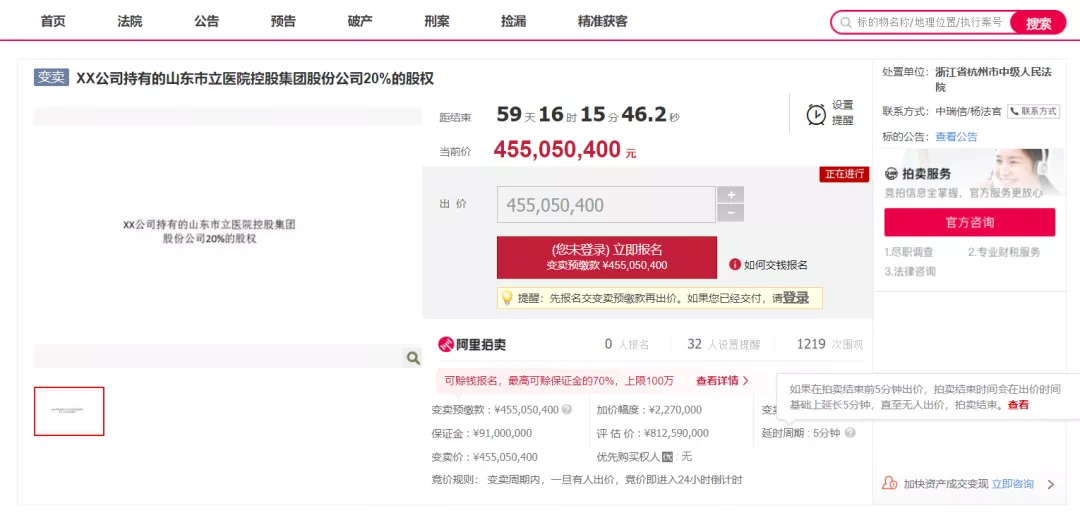Open the 破产 navigation tab
Screen dimensions: 1080x513
point(360,21)
